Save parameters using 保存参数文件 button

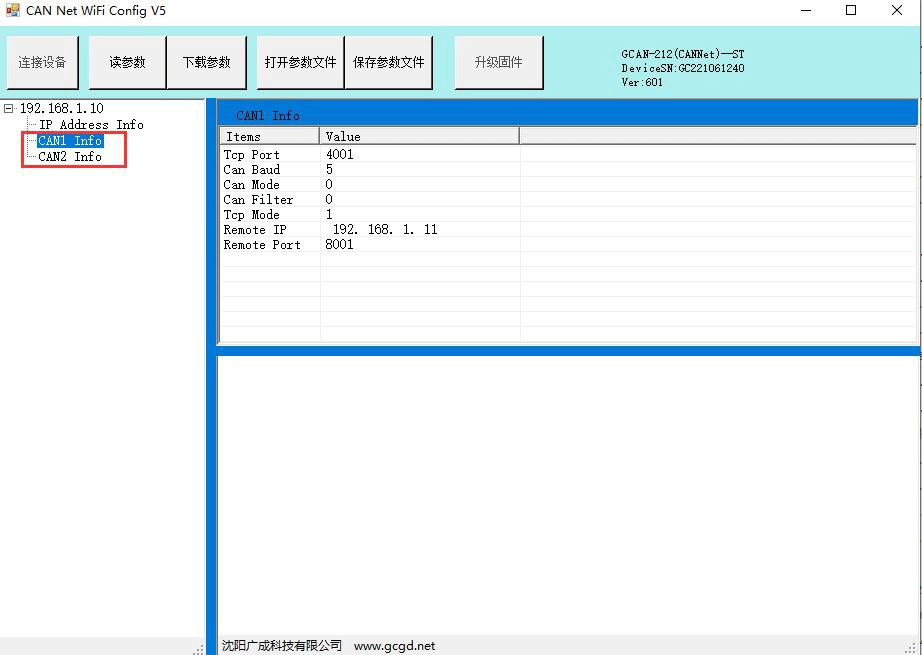(x=388, y=62)
